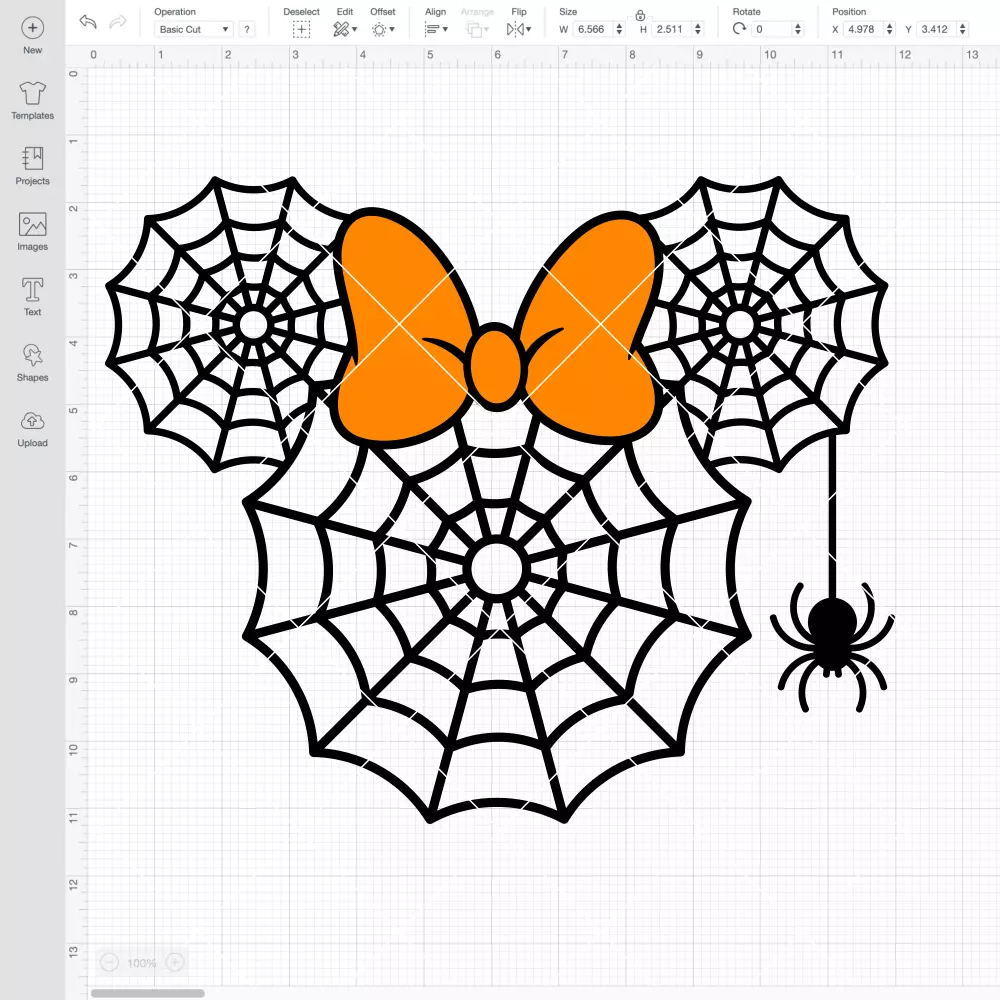Click the zoom out minus button
This screenshot has width=1000, height=1000.
[110, 962]
